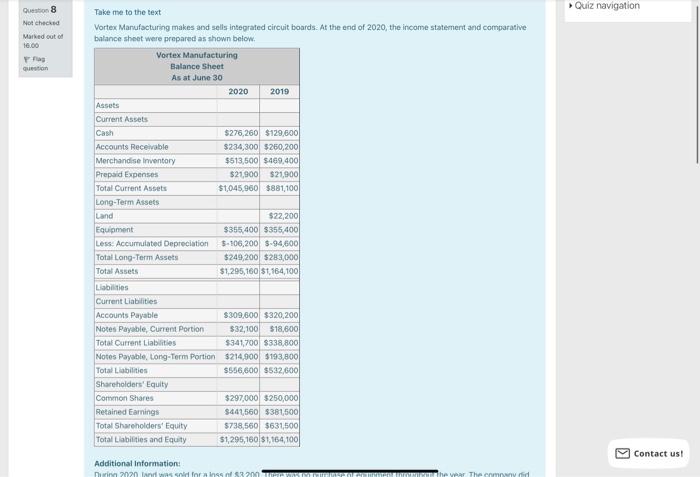
Task: Select the 2020 Total Long-Term Assets $249,200
Action: [x=241, y=258]
